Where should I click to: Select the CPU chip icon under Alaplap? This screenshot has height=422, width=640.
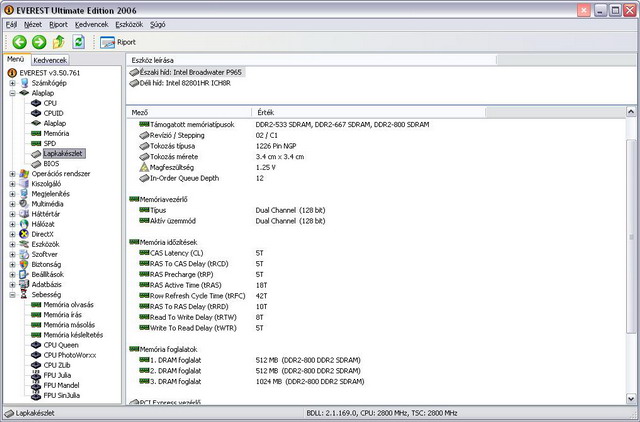coord(36,103)
